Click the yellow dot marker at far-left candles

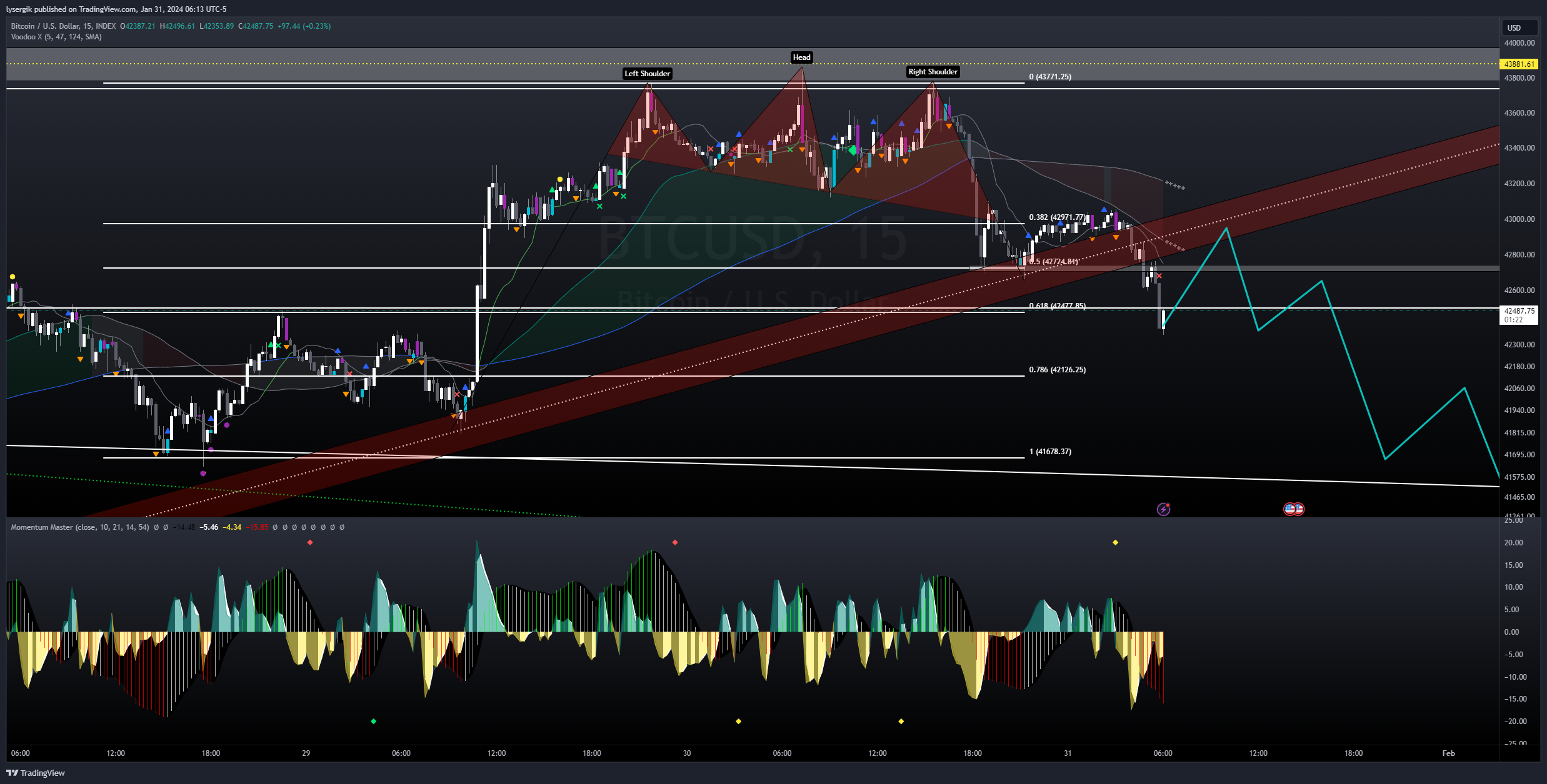click(x=12, y=277)
